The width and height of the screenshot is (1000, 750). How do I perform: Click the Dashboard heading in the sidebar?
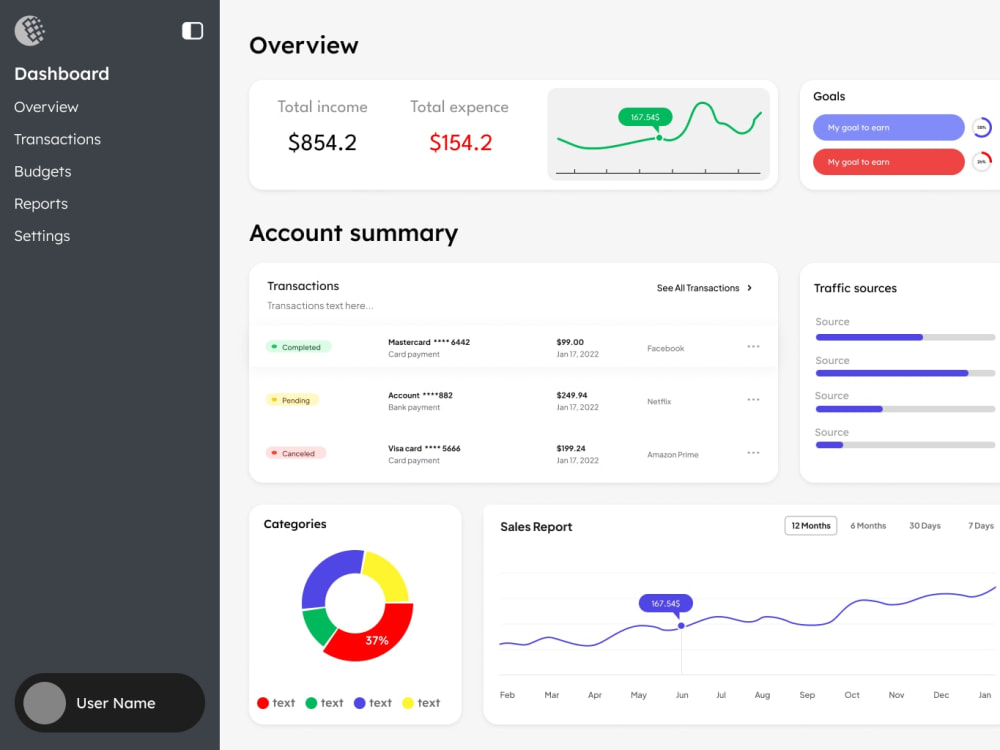click(62, 74)
